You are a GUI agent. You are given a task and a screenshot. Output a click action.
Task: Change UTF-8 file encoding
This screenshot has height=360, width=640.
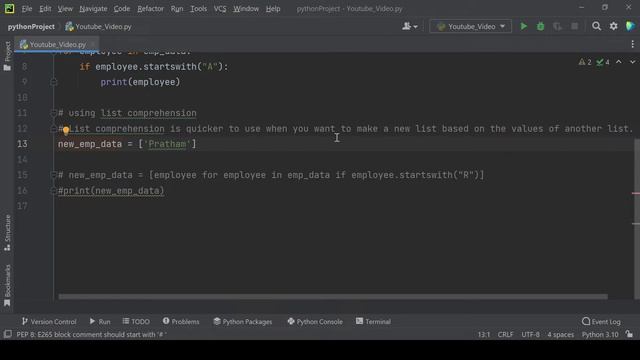pos(530,334)
